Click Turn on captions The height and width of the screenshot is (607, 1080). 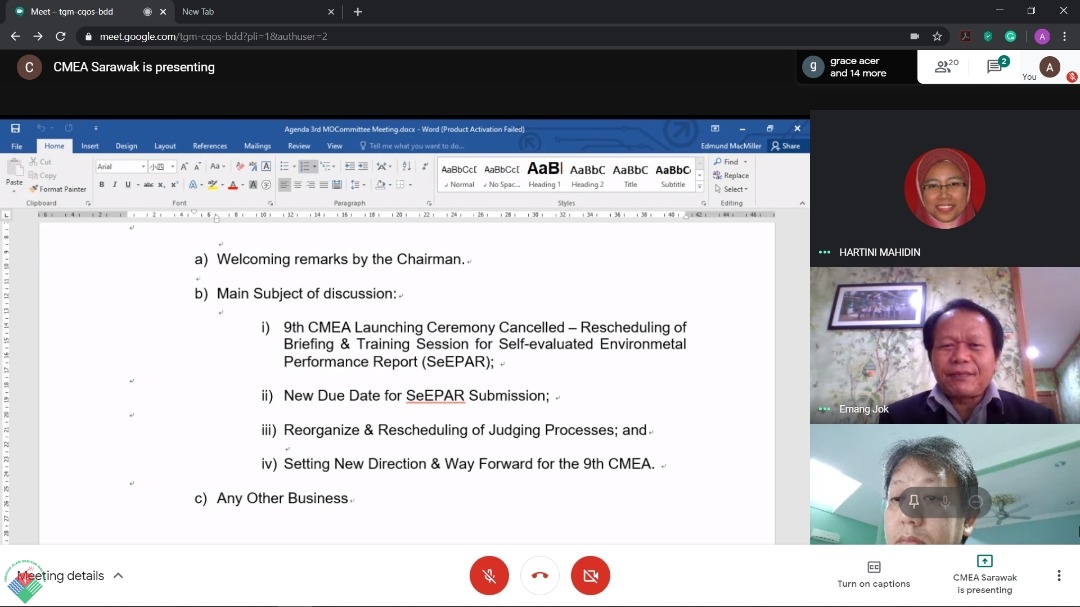tap(873, 575)
